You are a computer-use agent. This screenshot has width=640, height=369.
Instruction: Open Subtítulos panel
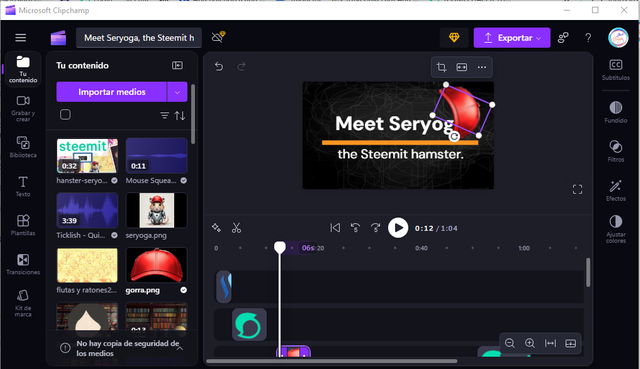pos(616,69)
